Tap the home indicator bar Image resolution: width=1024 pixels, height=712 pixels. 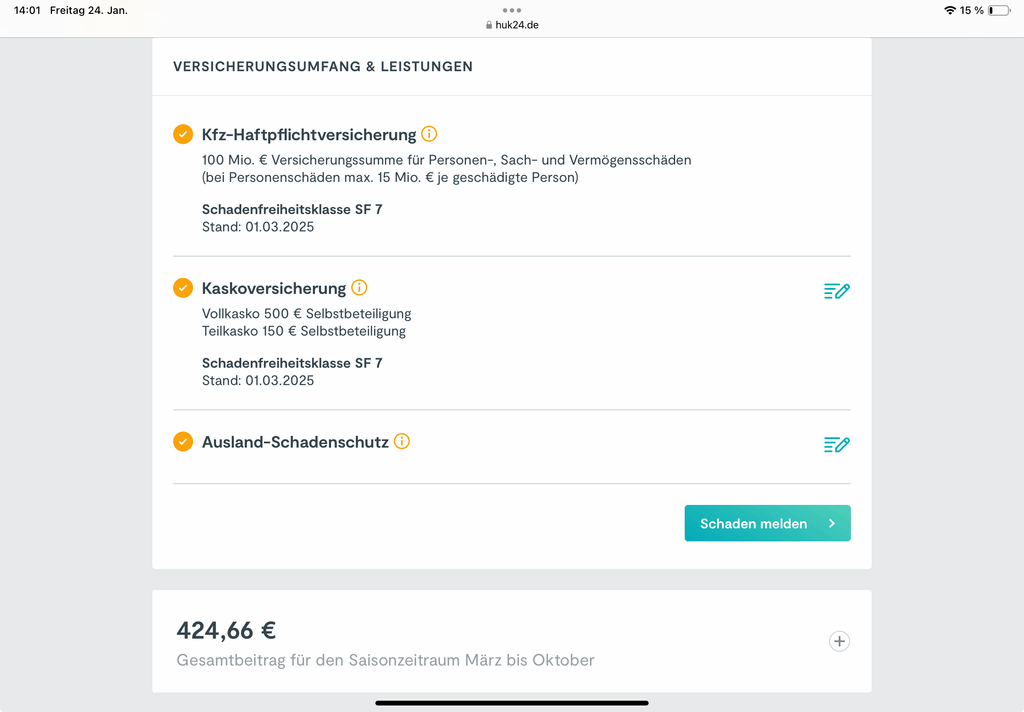pos(512,704)
